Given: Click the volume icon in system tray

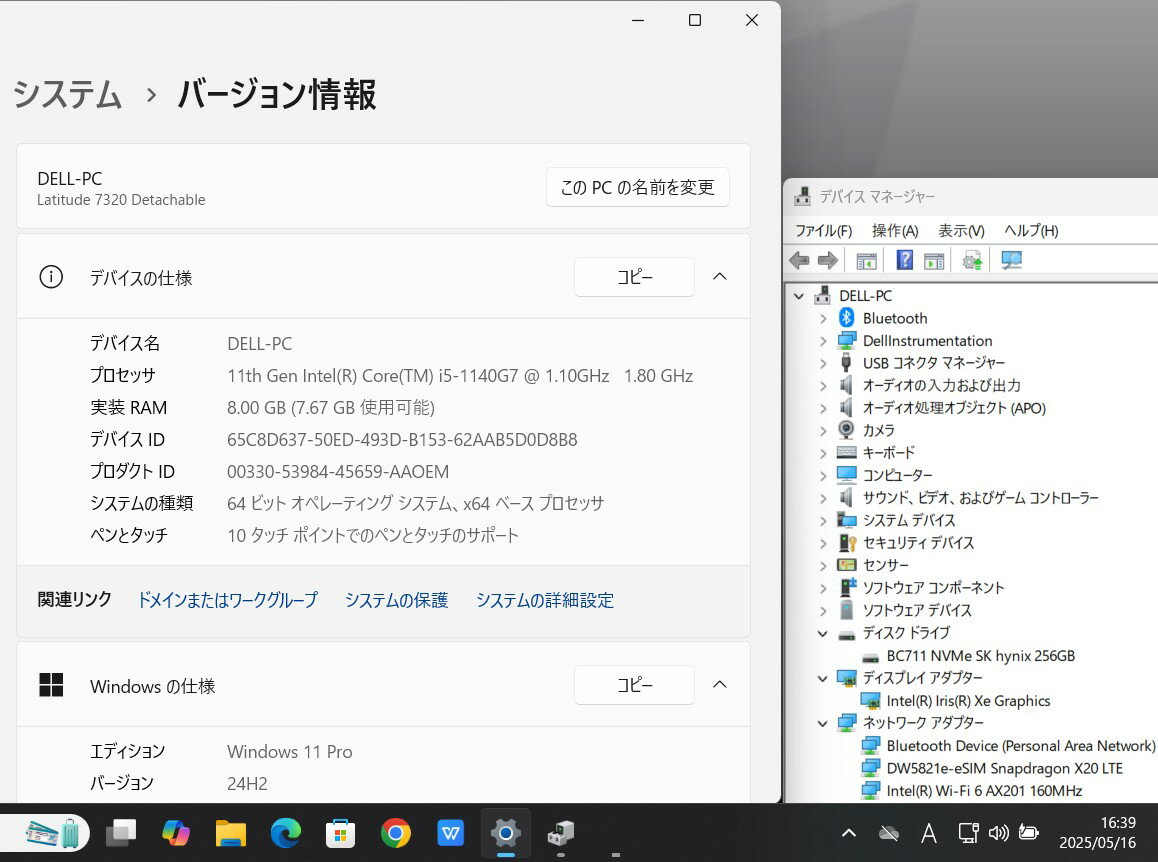Looking at the screenshot, I should click(x=997, y=832).
